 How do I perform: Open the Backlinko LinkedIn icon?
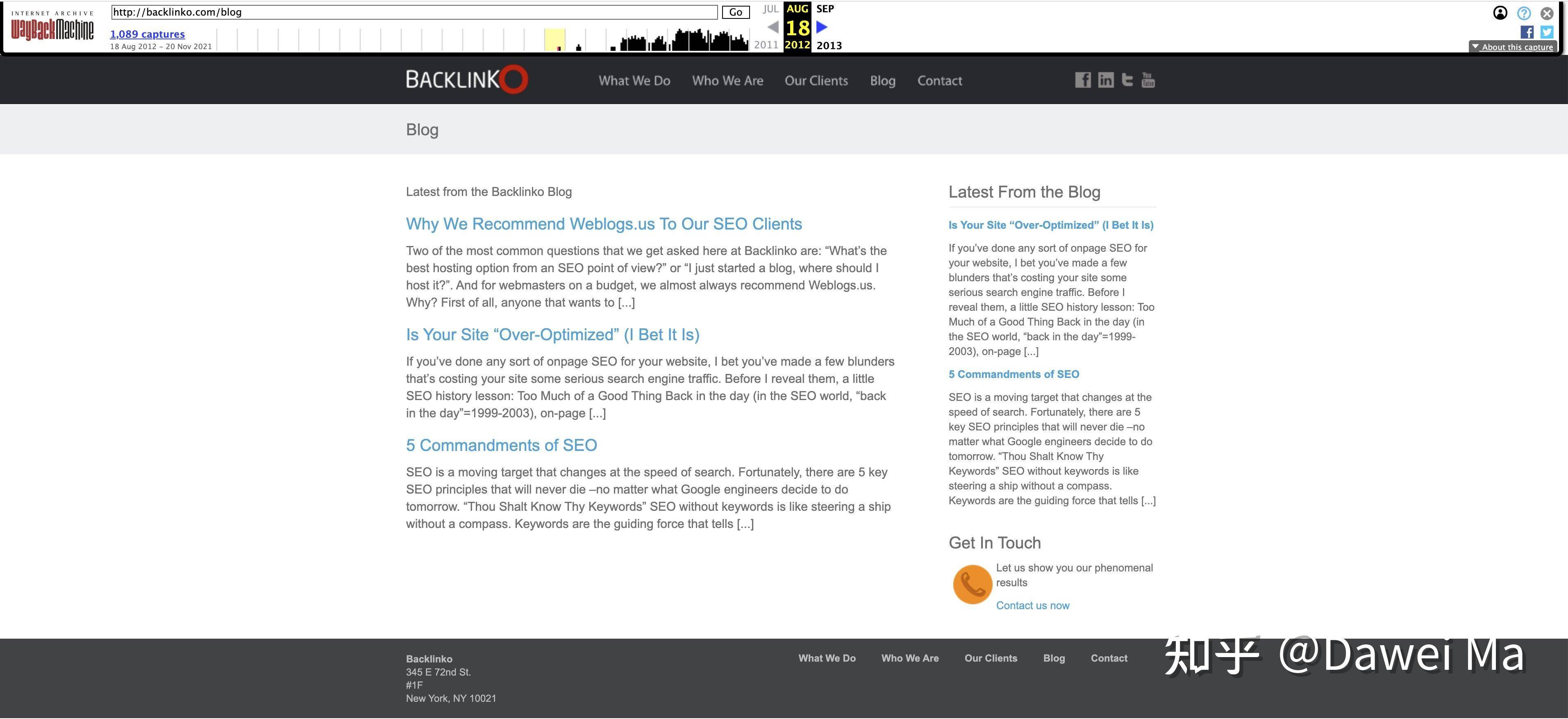[1105, 80]
